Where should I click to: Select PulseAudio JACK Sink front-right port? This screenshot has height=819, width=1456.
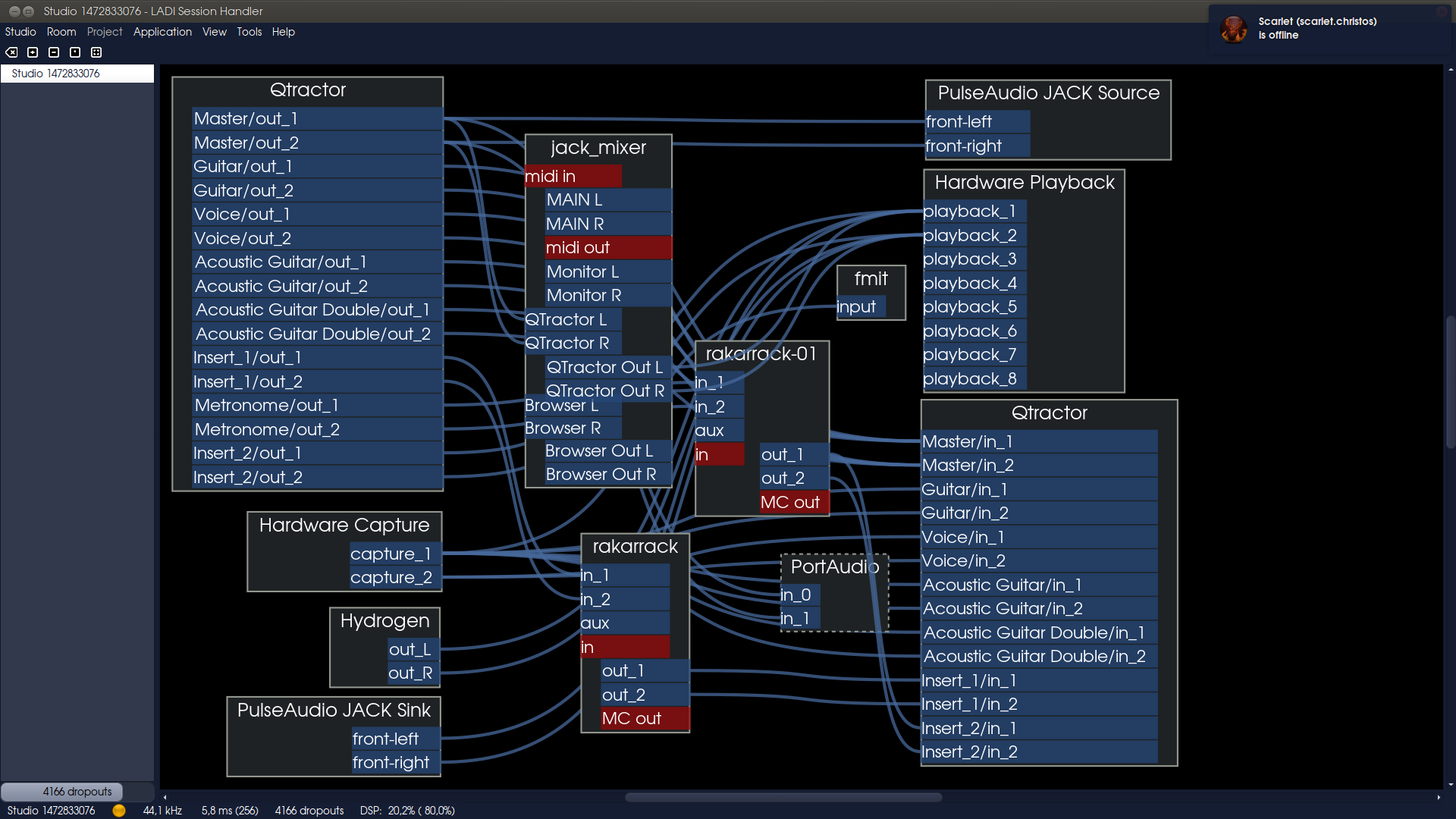(x=396, y=762)
